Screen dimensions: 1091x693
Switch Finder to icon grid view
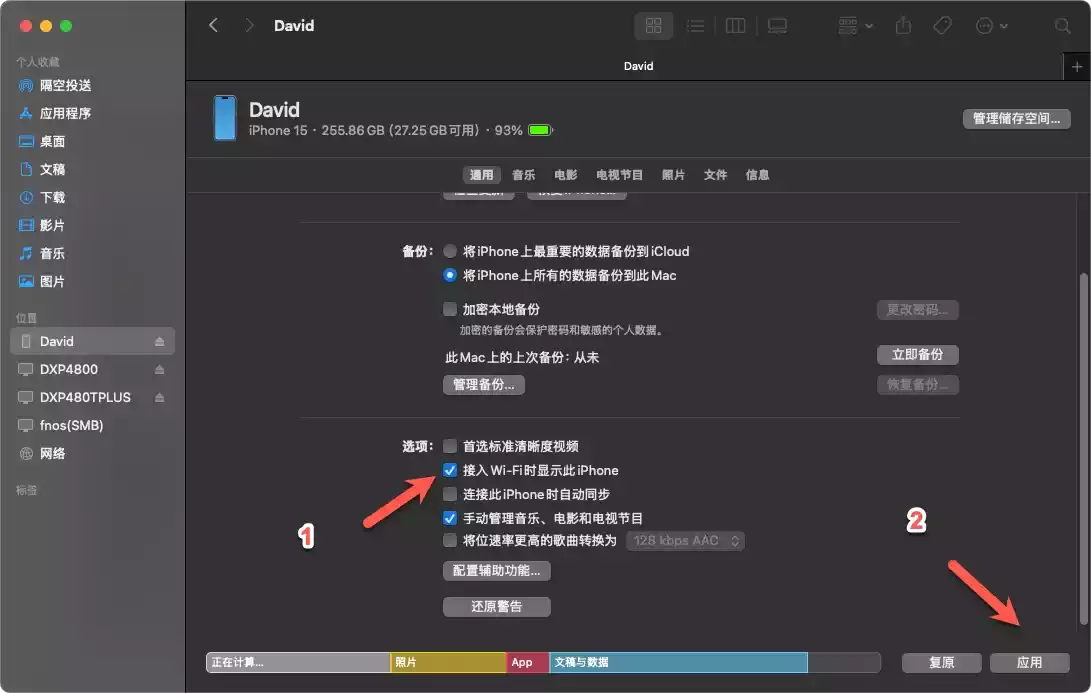click(653, 26)
